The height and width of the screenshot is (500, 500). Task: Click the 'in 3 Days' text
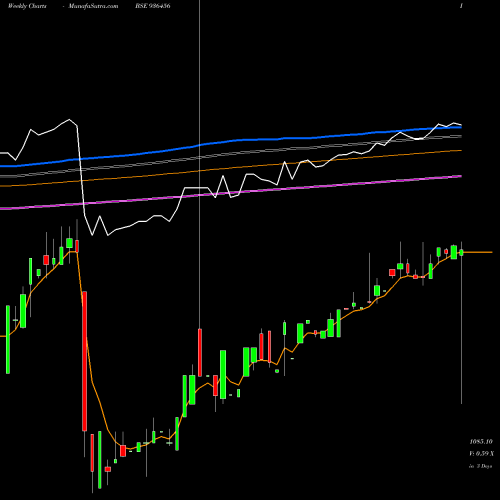pos(481,466)
